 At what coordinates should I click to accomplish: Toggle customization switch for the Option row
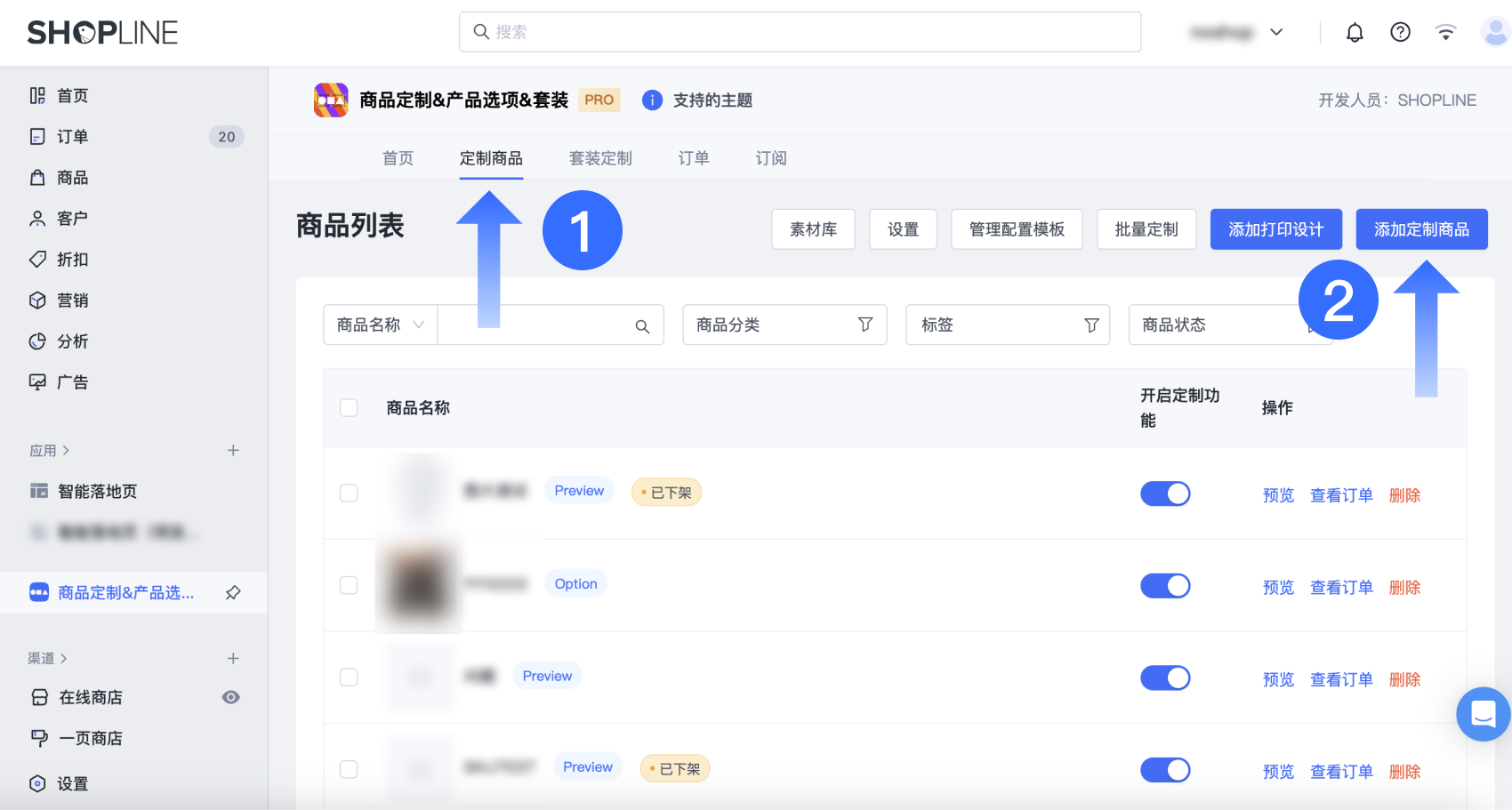1165,586
